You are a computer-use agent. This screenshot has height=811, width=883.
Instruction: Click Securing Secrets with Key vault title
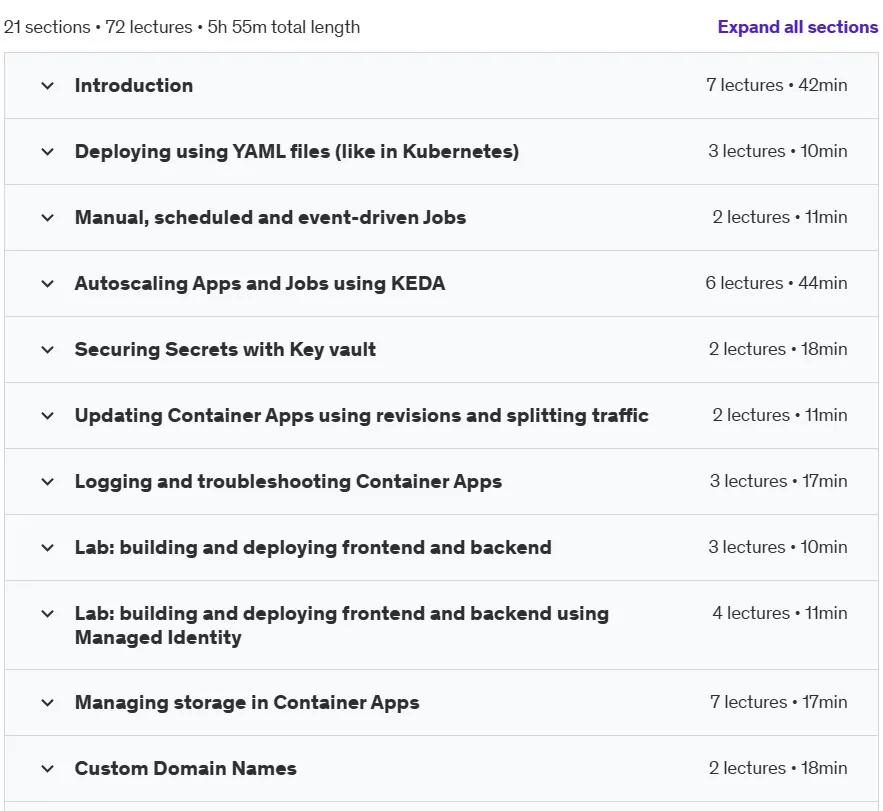(225, 349)
